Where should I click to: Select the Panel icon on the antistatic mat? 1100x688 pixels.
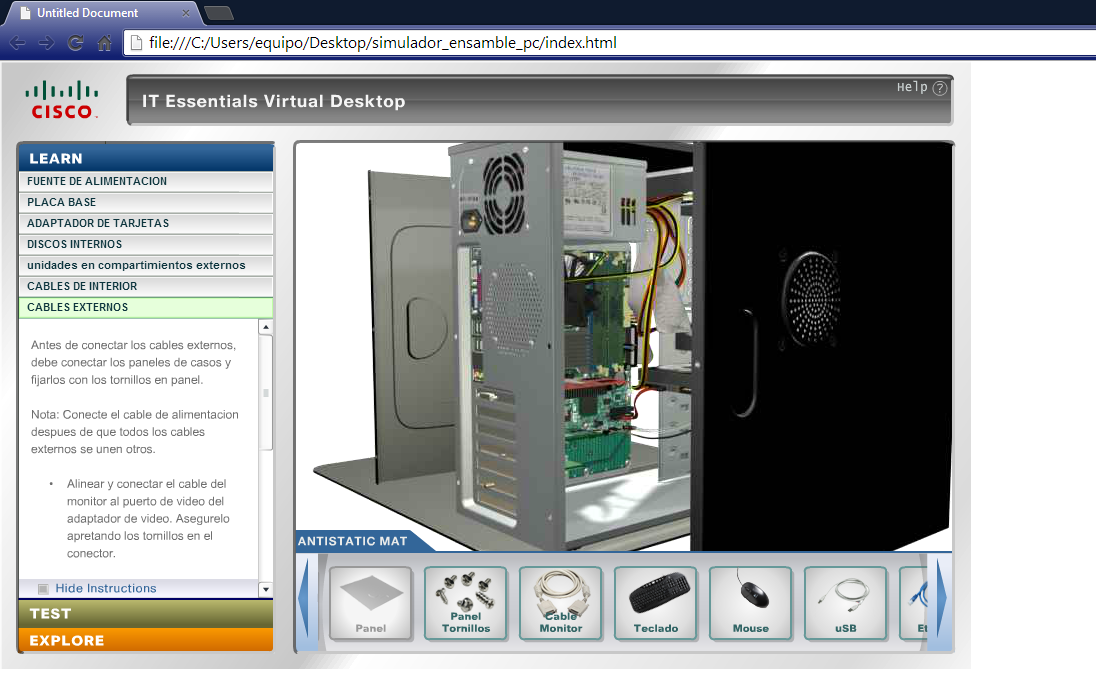coord(370,602)
